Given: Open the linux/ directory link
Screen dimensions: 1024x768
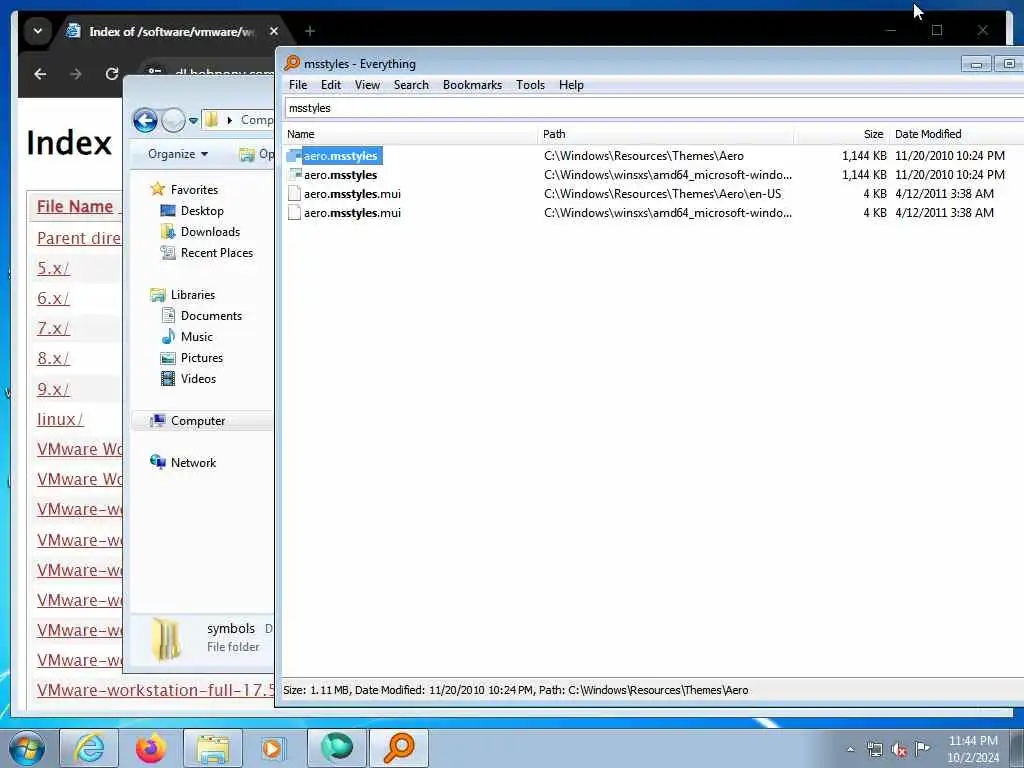Looking at the screenshot, I should (59, 419).
